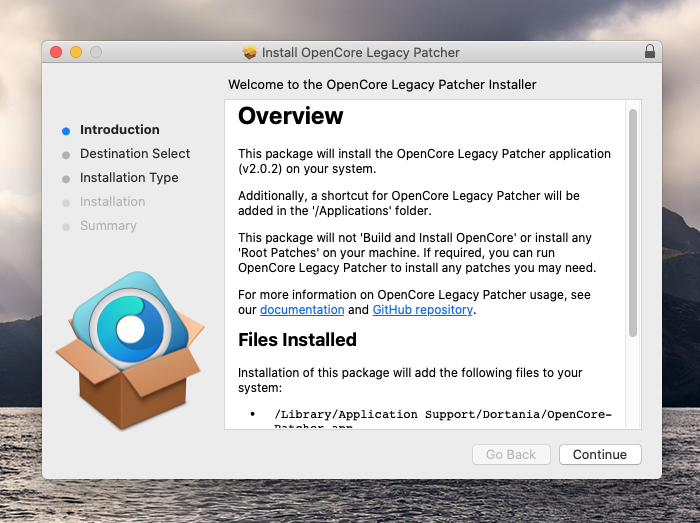
Task: Click the window title 'Install OpenCore Legacy Patcher'
Action: [x=361, y=52]
